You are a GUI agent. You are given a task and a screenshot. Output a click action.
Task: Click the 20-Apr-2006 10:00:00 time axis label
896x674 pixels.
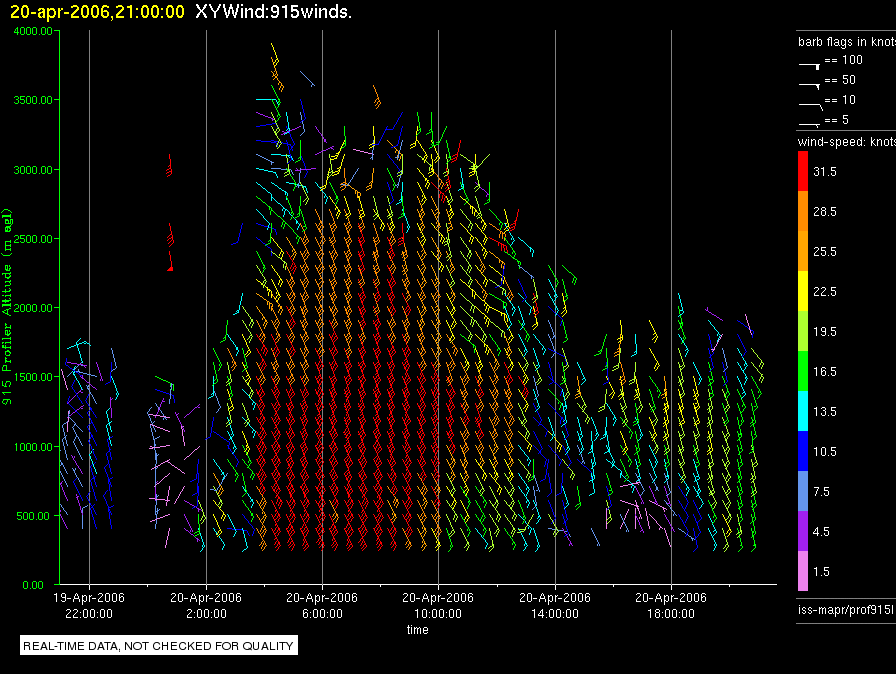[x=438, y=605]
